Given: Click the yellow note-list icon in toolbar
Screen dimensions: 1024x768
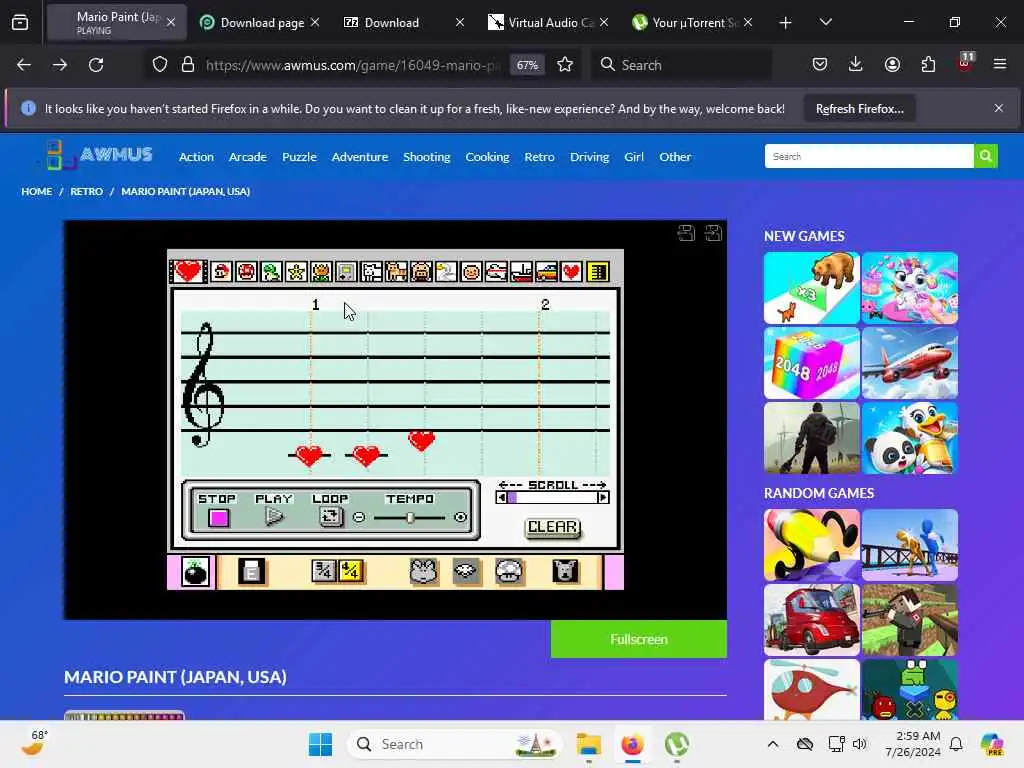Looking at the screenshot, I should point(598,272).
